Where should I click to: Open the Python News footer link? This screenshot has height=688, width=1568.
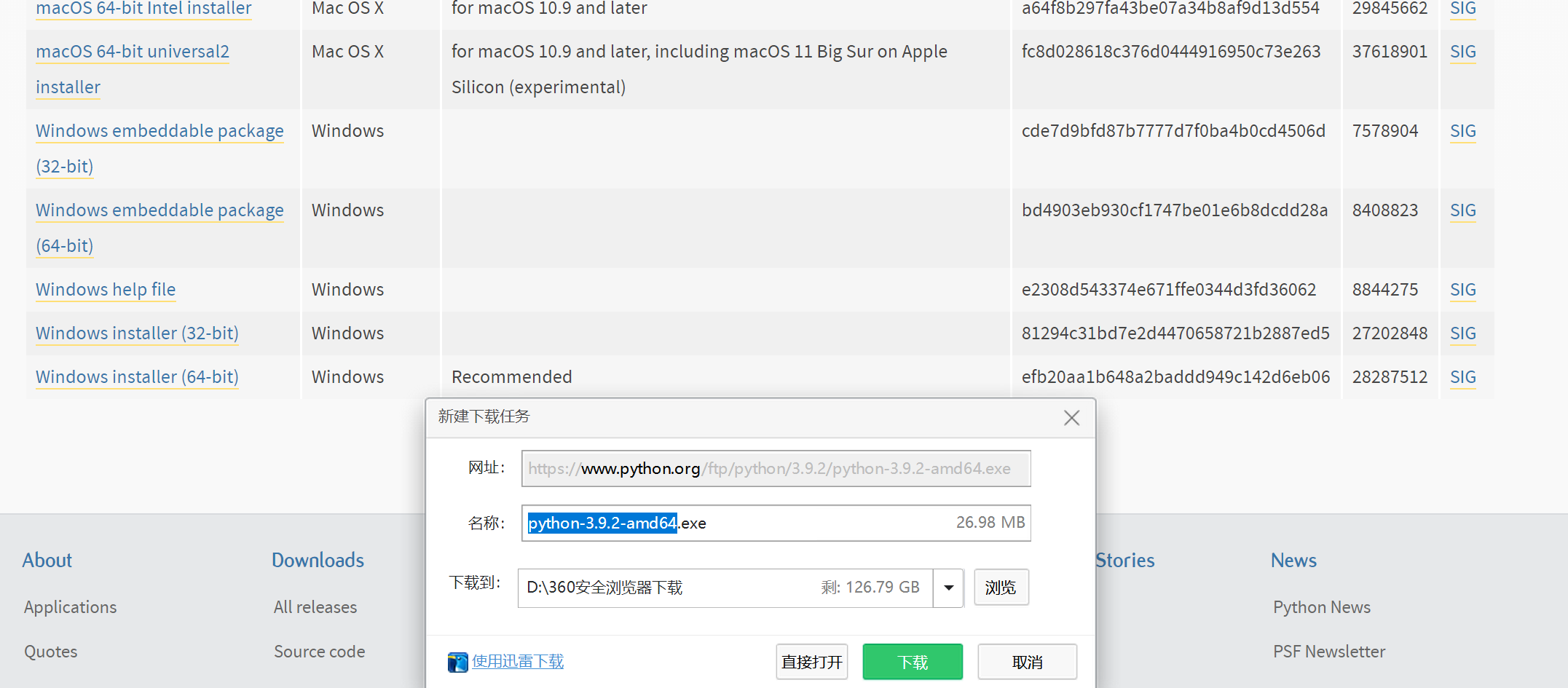[x=1321, y=607]
